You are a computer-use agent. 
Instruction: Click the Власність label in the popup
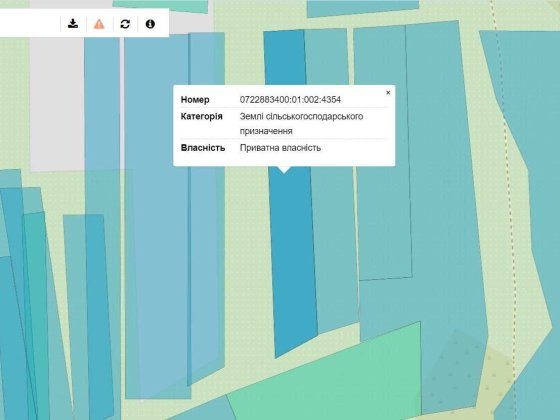203,148
